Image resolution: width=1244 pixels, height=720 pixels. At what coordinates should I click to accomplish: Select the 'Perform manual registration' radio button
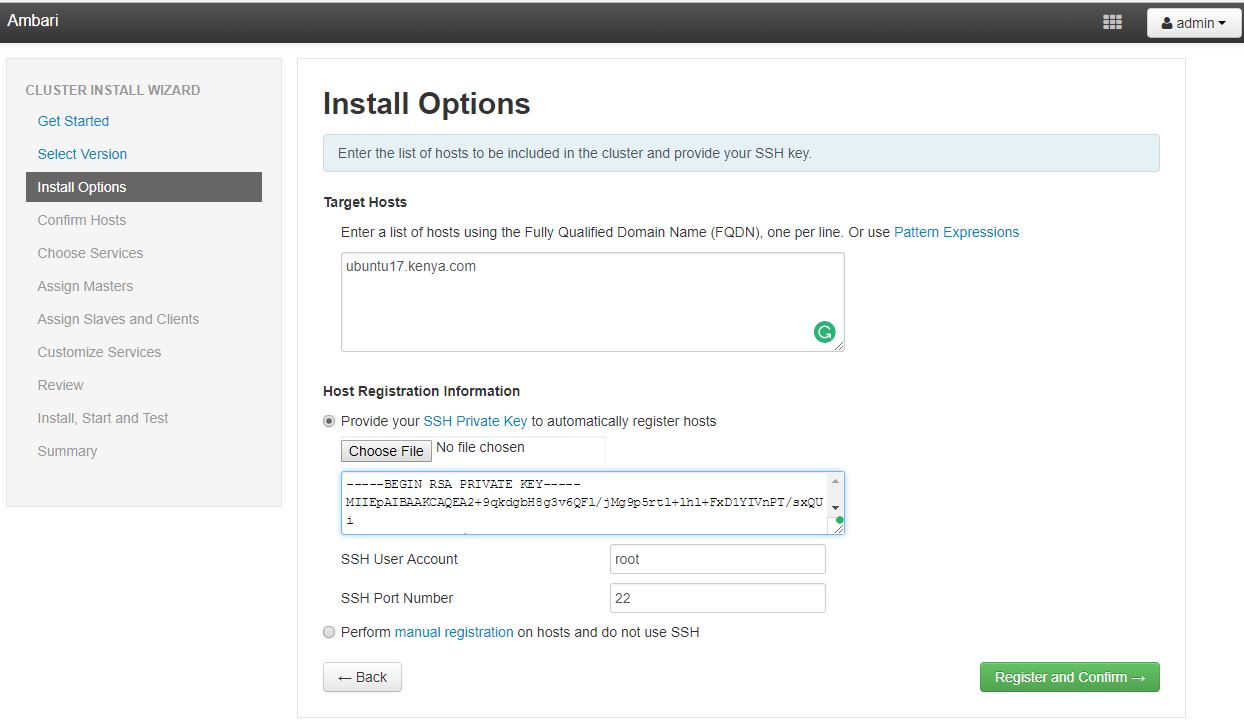(x=329, y=632)
